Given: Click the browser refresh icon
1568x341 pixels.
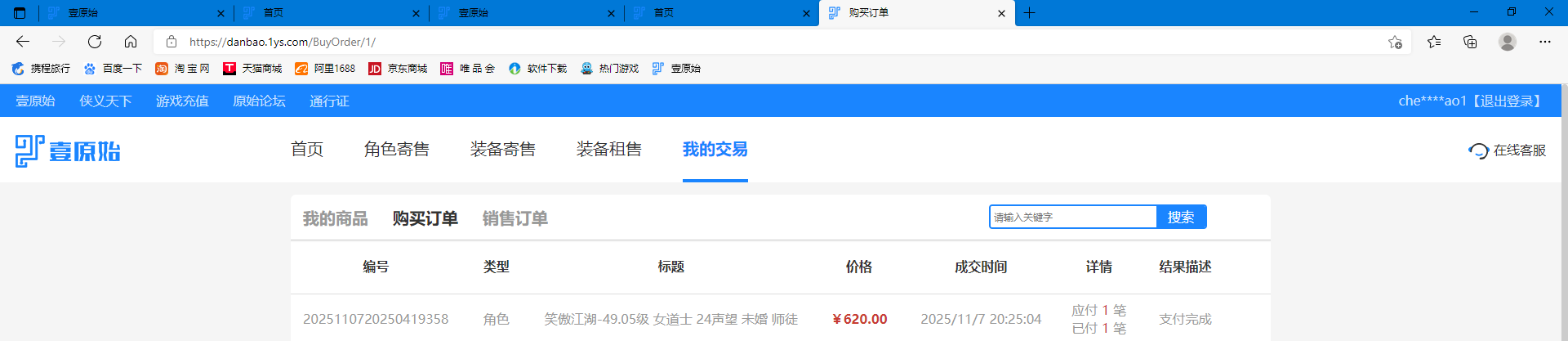Looking at the screenshot, I should [x=95, y=42].
